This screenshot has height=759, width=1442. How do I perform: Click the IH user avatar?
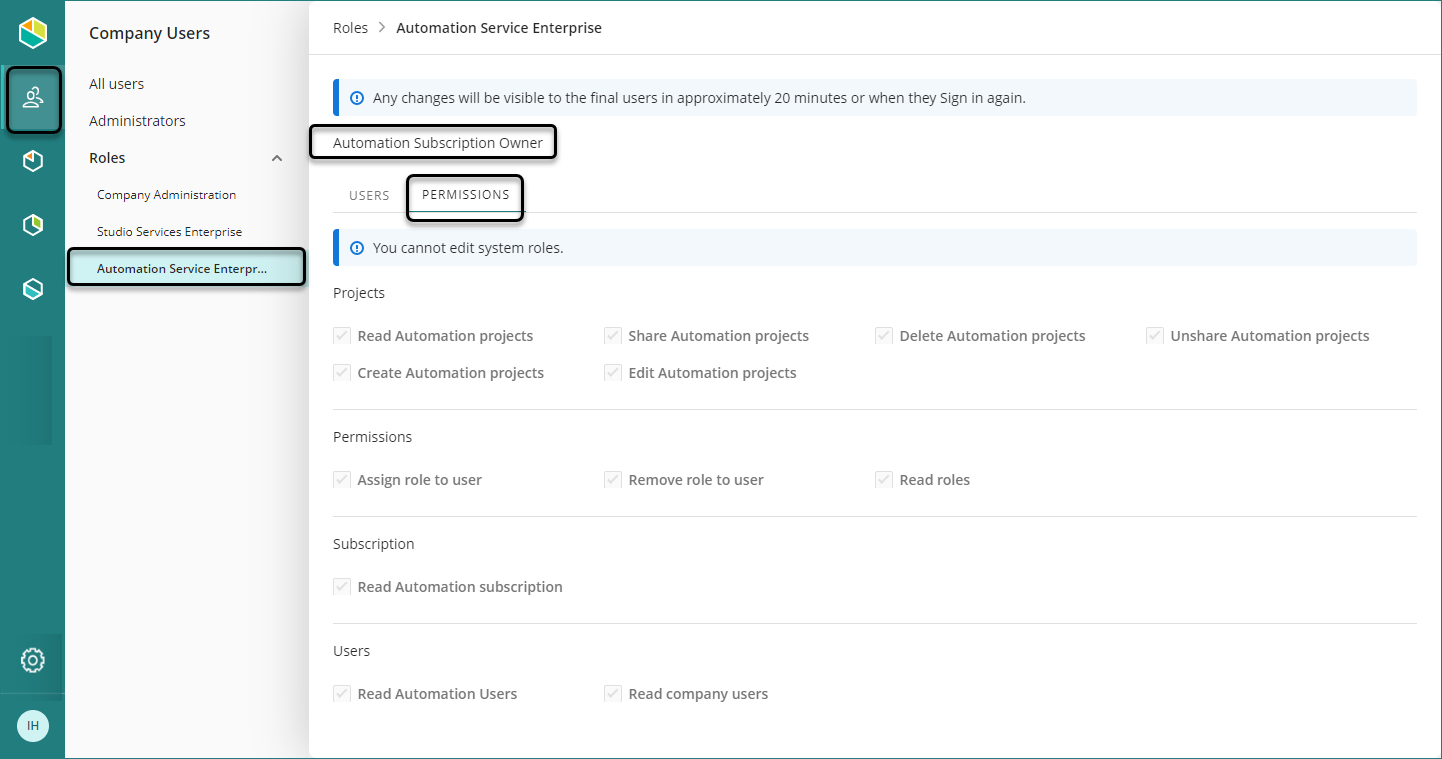click(x=33, y=725)
